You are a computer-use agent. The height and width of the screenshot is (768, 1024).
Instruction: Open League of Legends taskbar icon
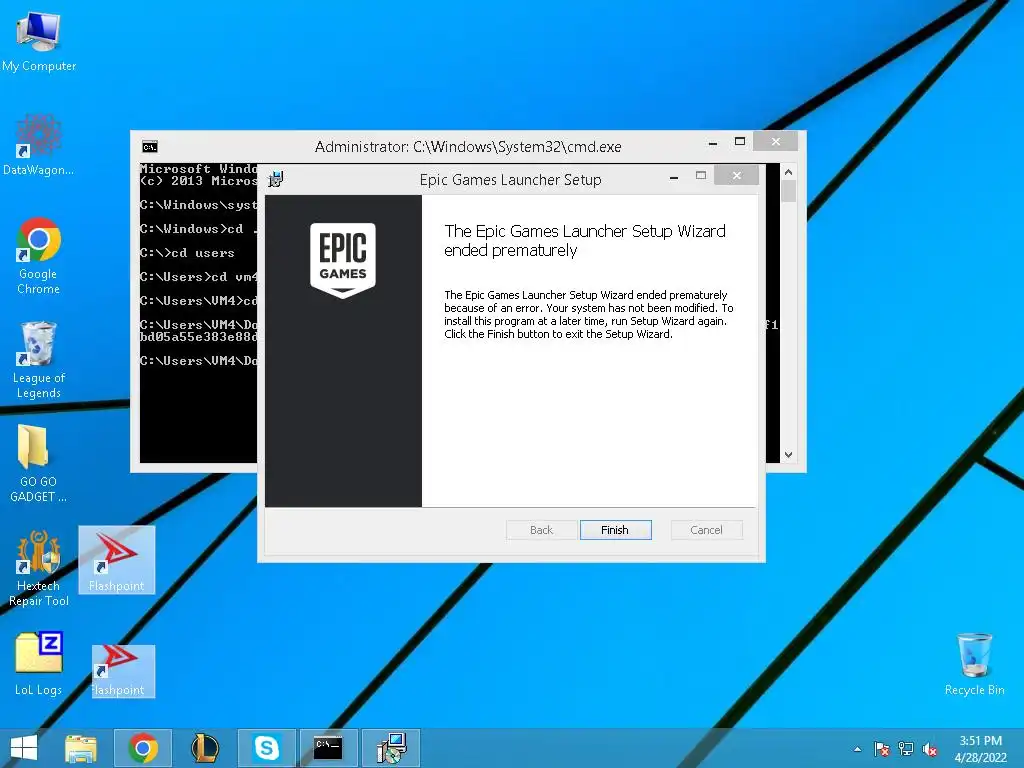click(204, 748)
